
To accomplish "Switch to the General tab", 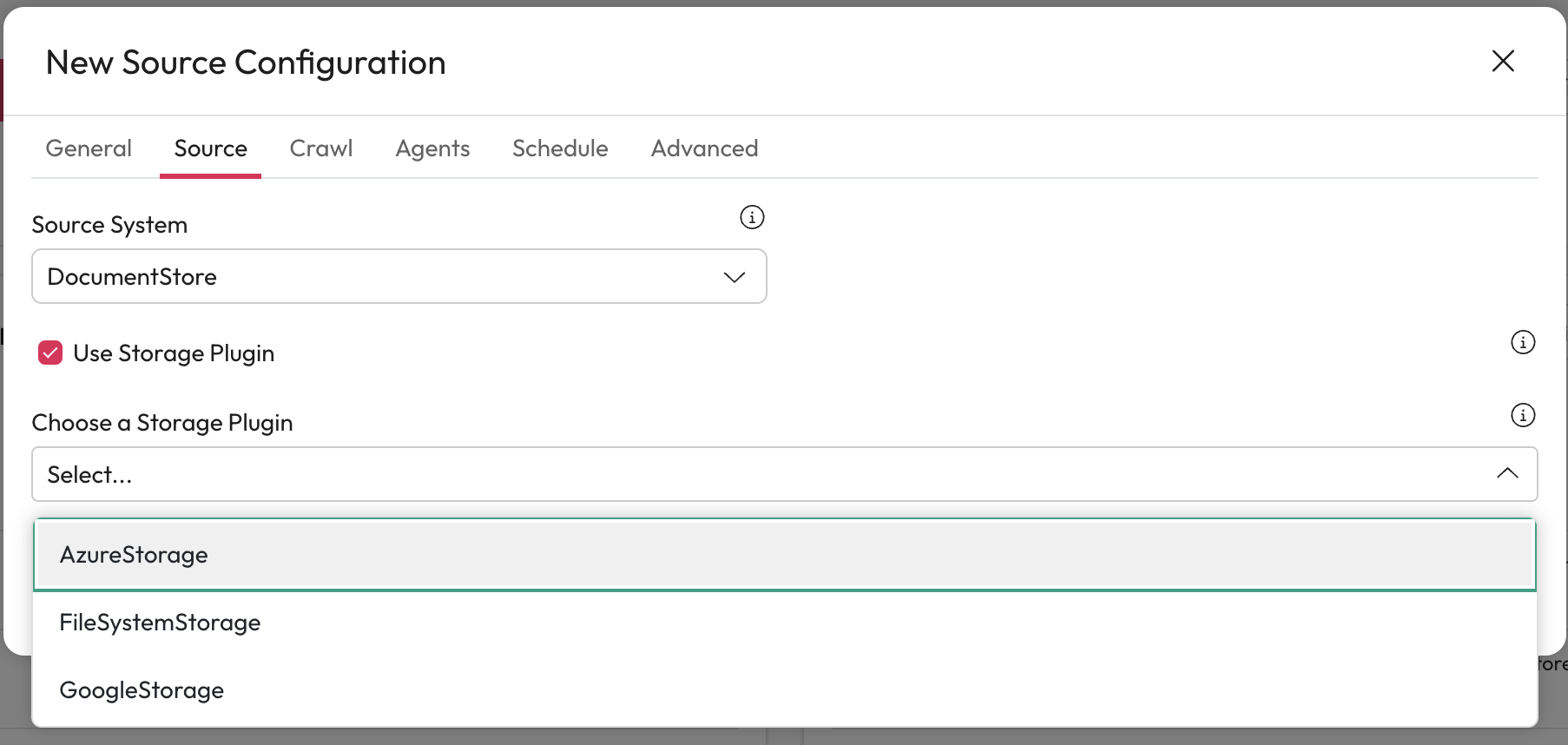I will pyautogui.click(x=89, y=148).
